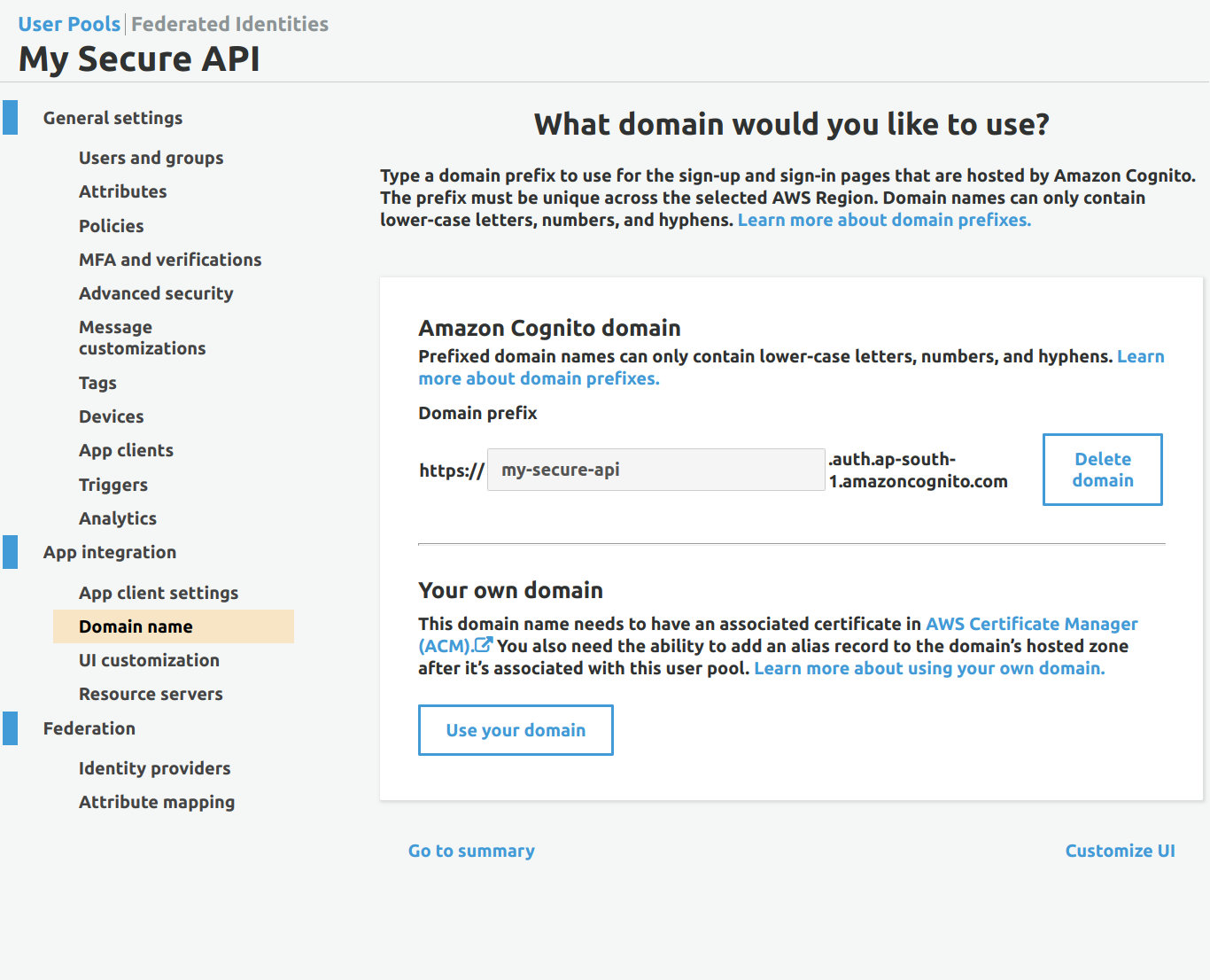
Task: Open the Triggers section
Action: pos(112,485)
